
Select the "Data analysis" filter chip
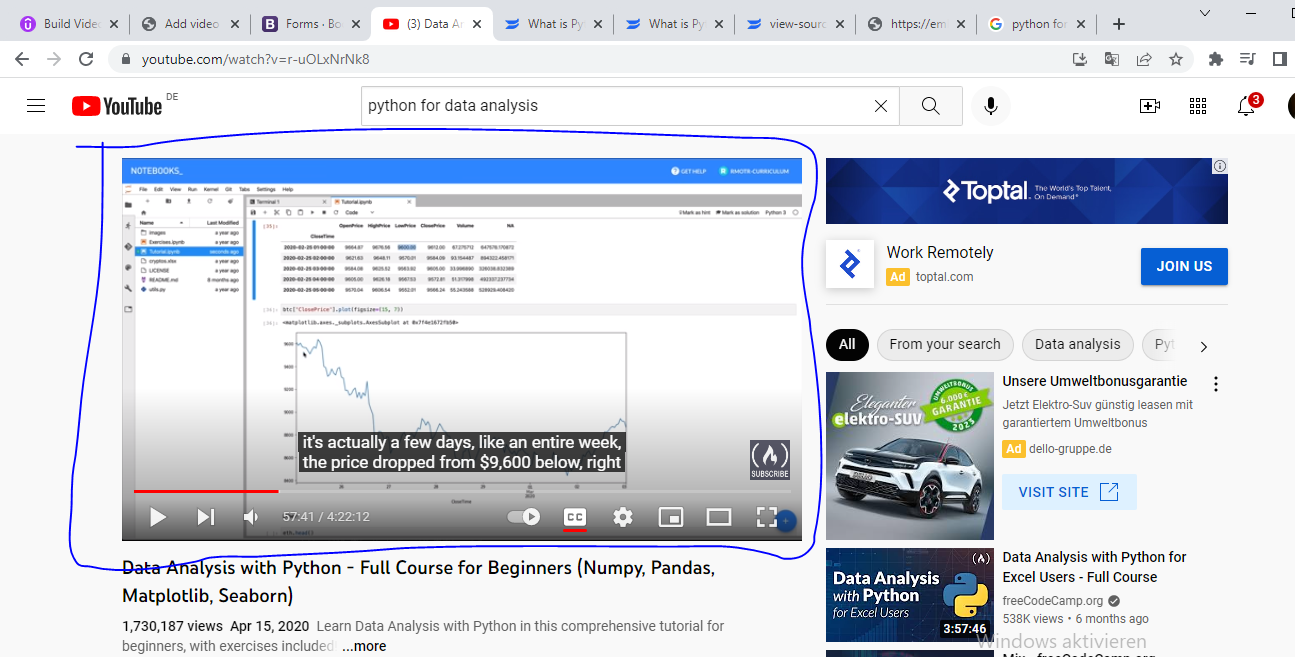[x=1077, y=344]
